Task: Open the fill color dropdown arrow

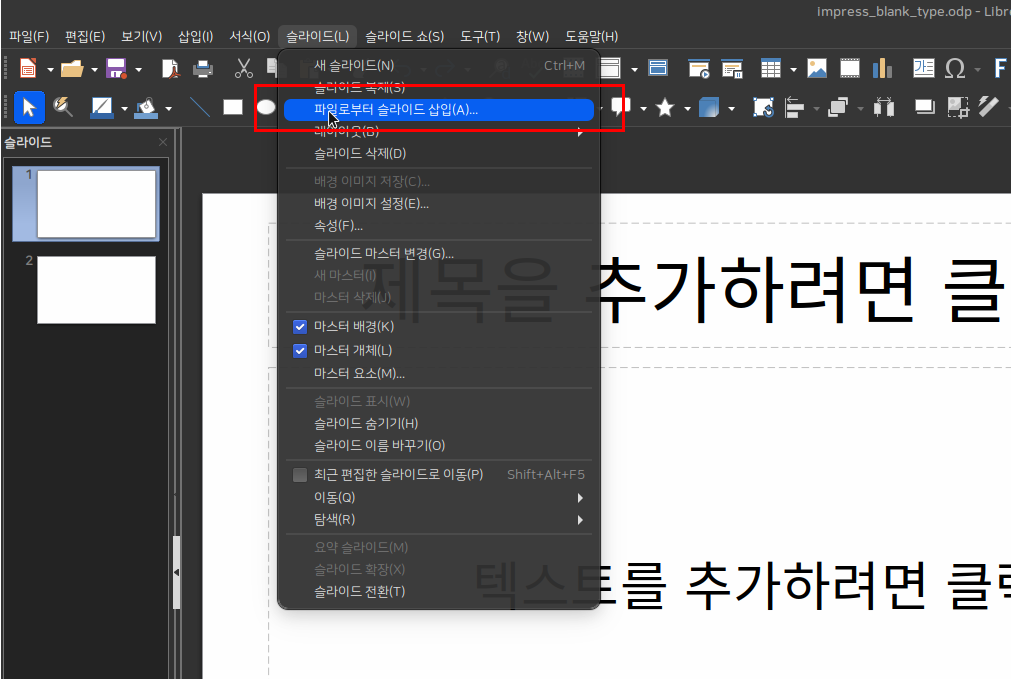Action: coord(168,108)
